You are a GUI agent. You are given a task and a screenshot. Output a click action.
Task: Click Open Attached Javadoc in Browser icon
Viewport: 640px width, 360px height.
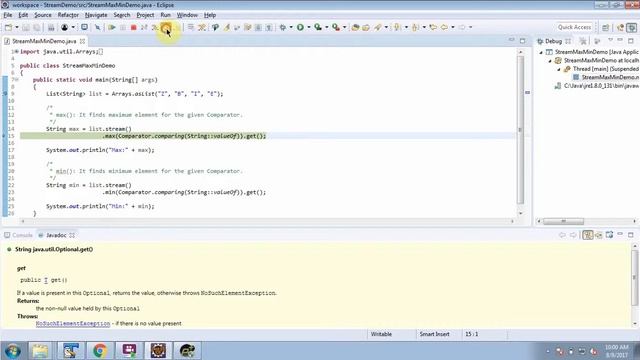609,235
